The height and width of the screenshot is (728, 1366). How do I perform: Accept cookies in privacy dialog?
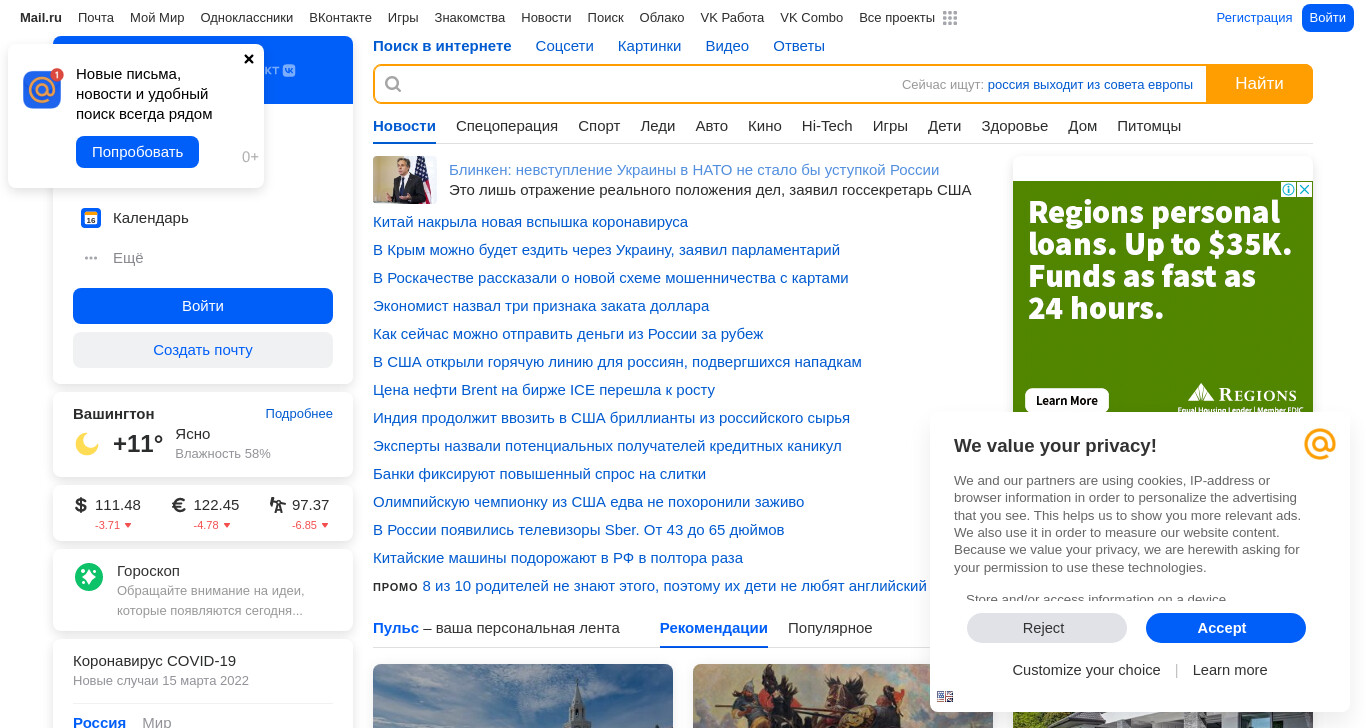[x=1226, y=628]
